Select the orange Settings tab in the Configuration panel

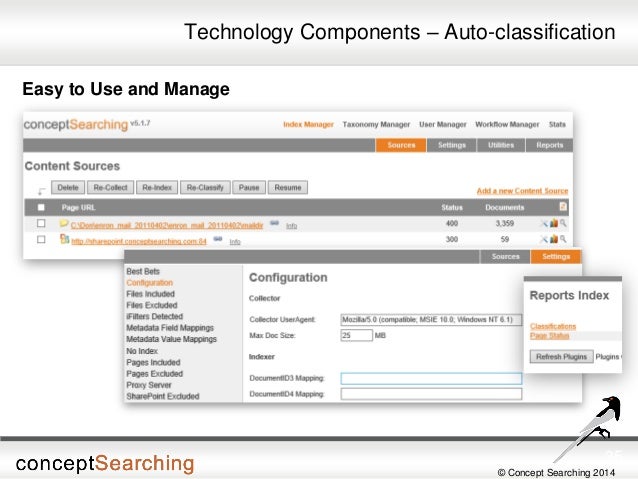[556, 257]
